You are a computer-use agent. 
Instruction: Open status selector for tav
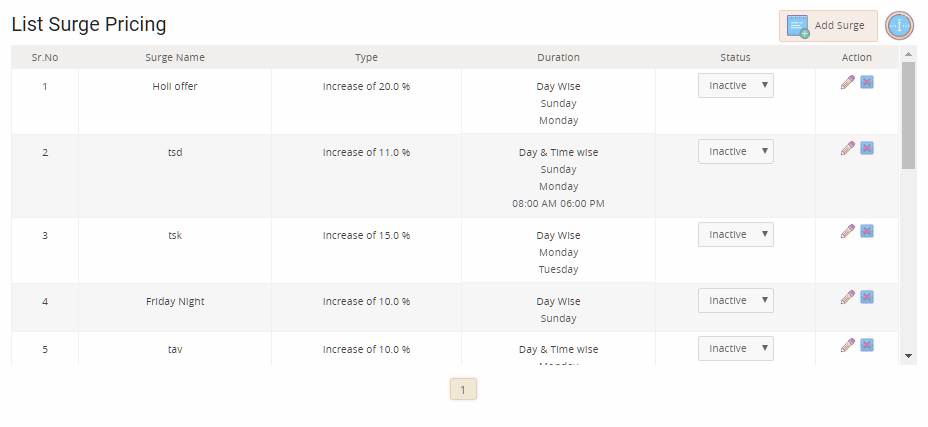736,348
